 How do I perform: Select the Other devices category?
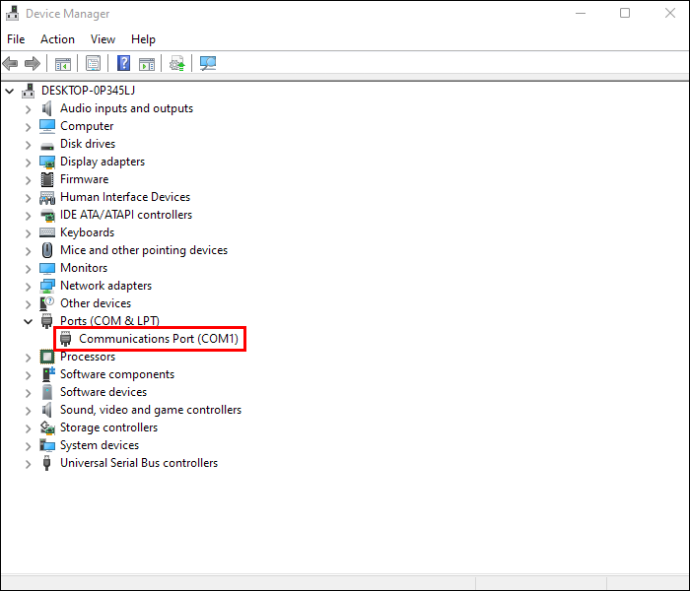tap(95, 303)
